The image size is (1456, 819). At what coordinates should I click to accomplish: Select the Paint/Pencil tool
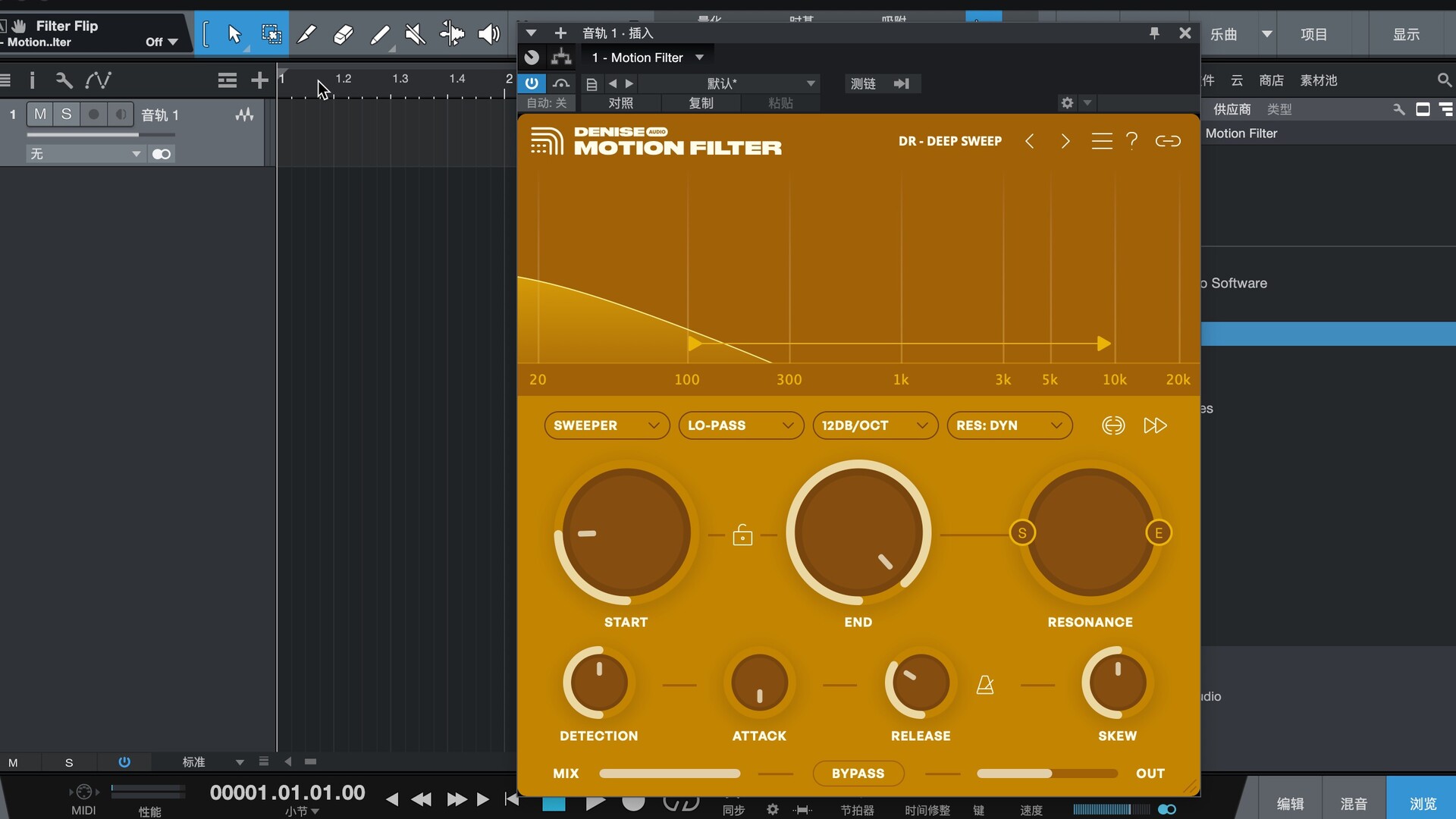(379, 34)
